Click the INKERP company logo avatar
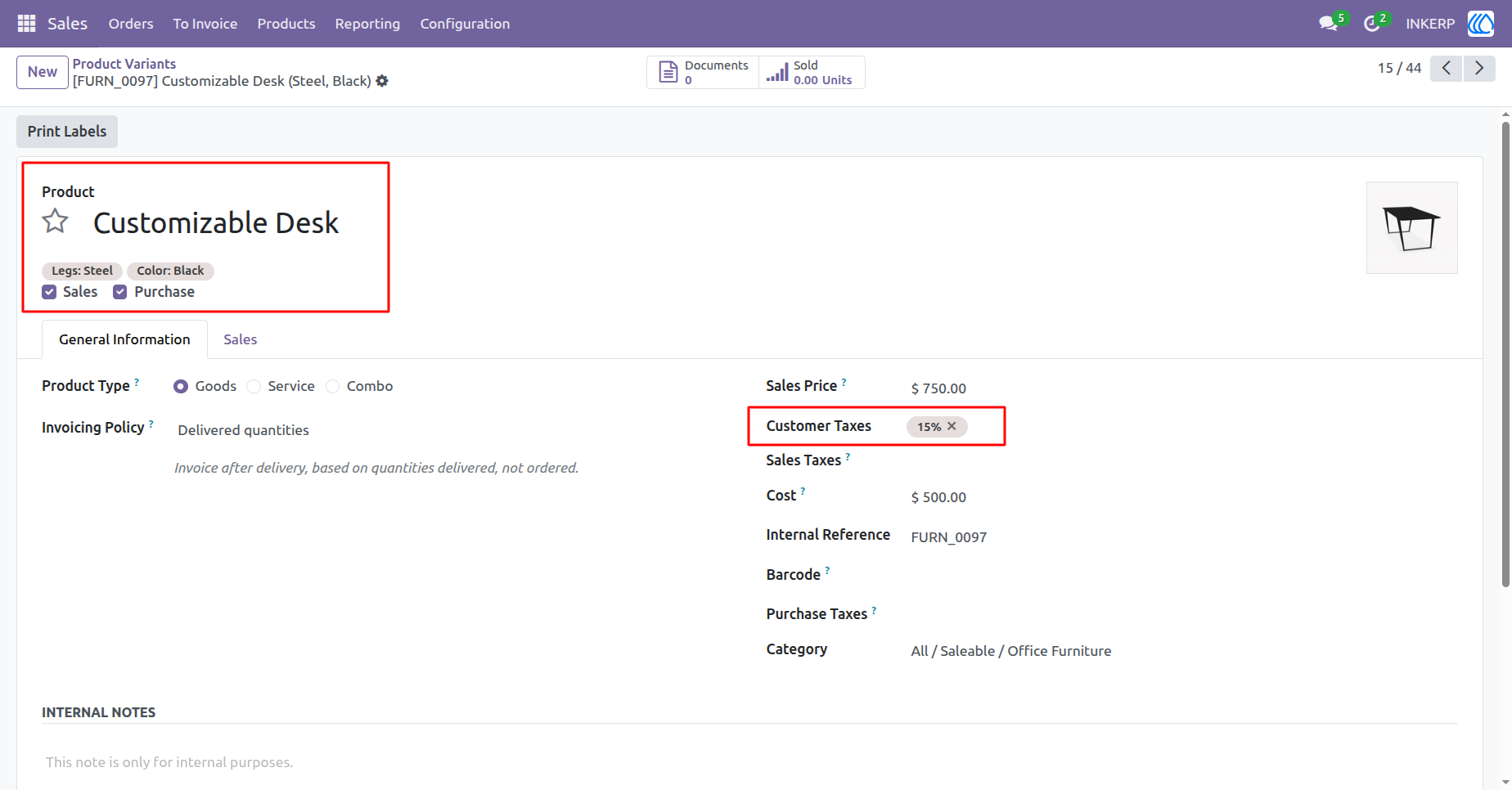This screenshot has height=790, width=1512. tap(1481, 24)
